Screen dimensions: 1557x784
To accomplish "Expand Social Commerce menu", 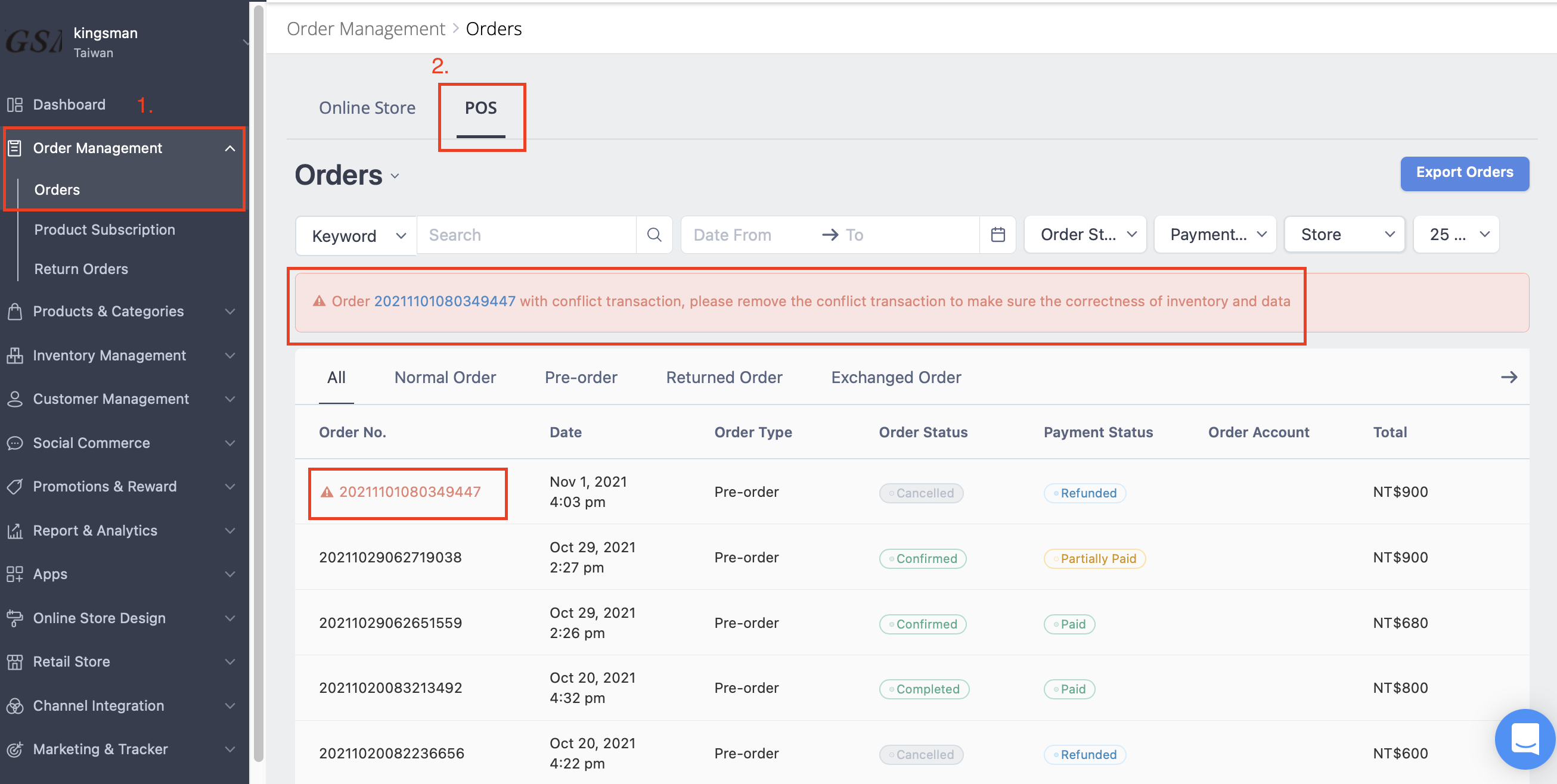I will coord(229,443).
